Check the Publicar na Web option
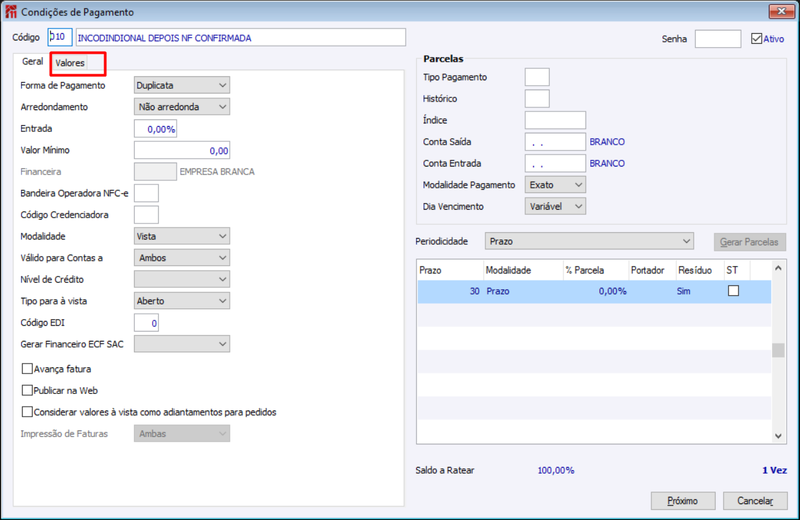Screen dimensions: 800x520 coord(27,390)
